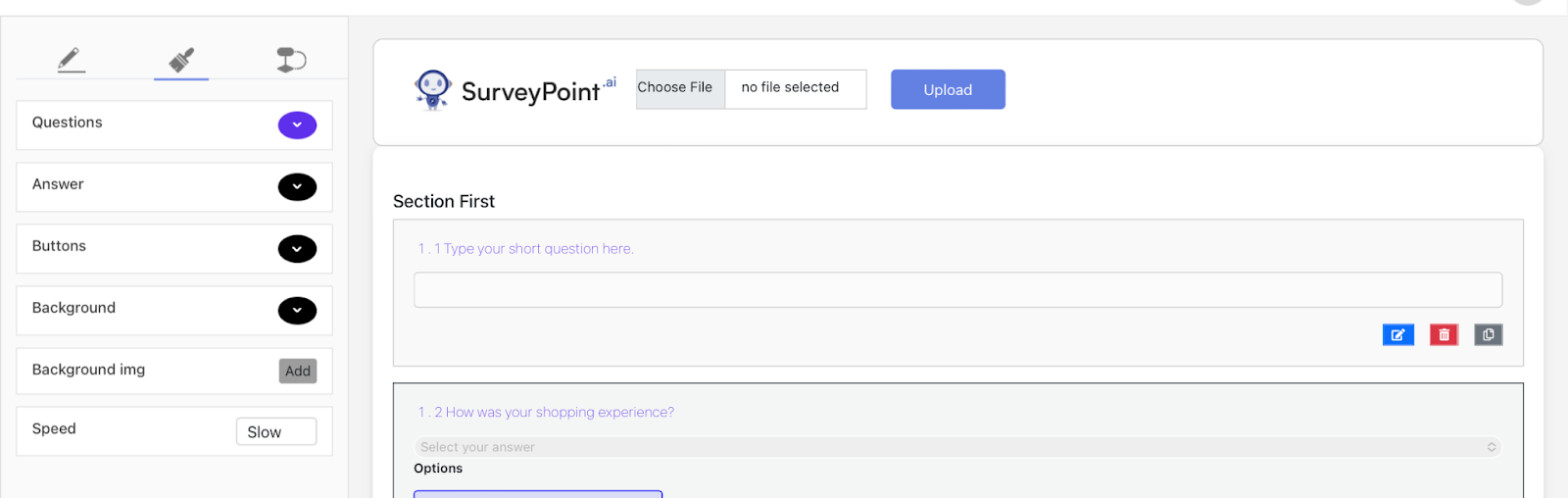Click the SurveyPoint robot logo
Viewport: 1568px width, 498px height.
[432, 89]
